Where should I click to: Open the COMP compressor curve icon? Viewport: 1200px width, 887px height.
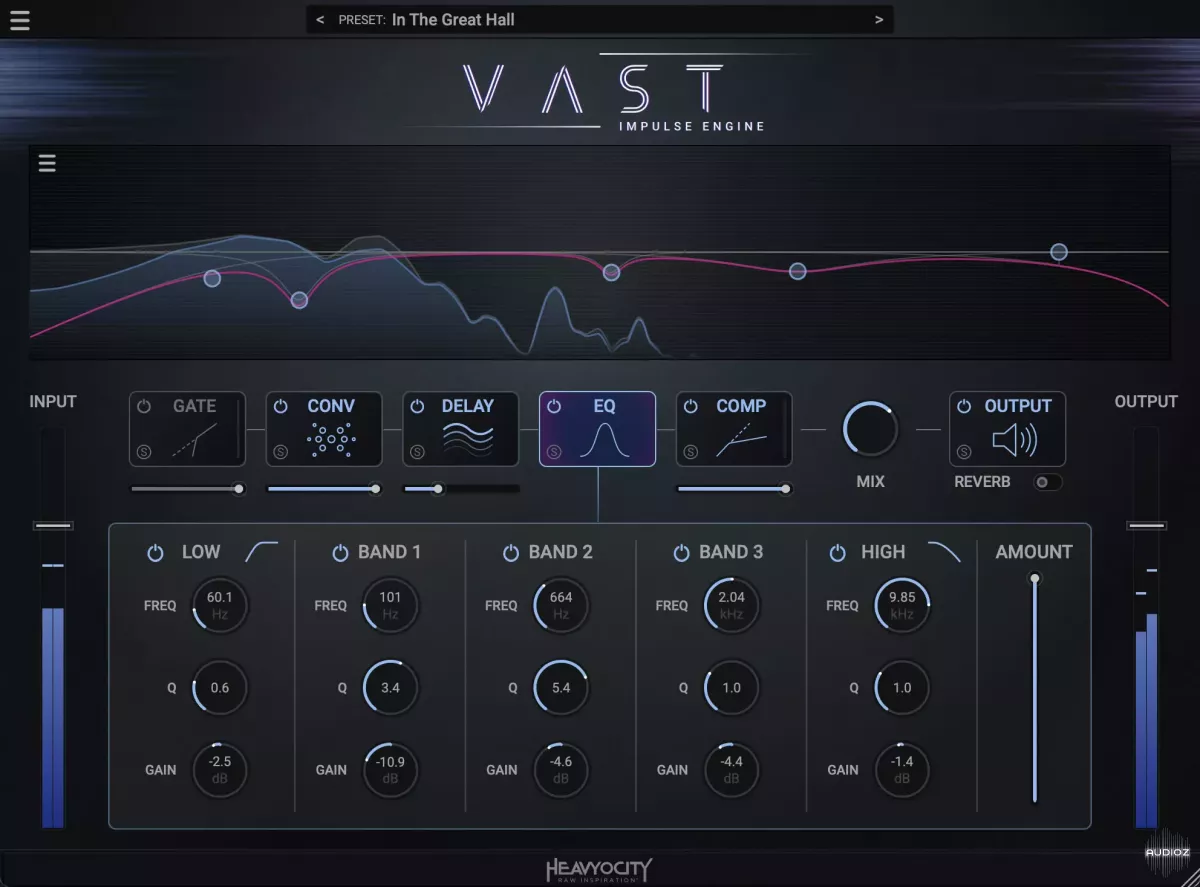[741, 440]
